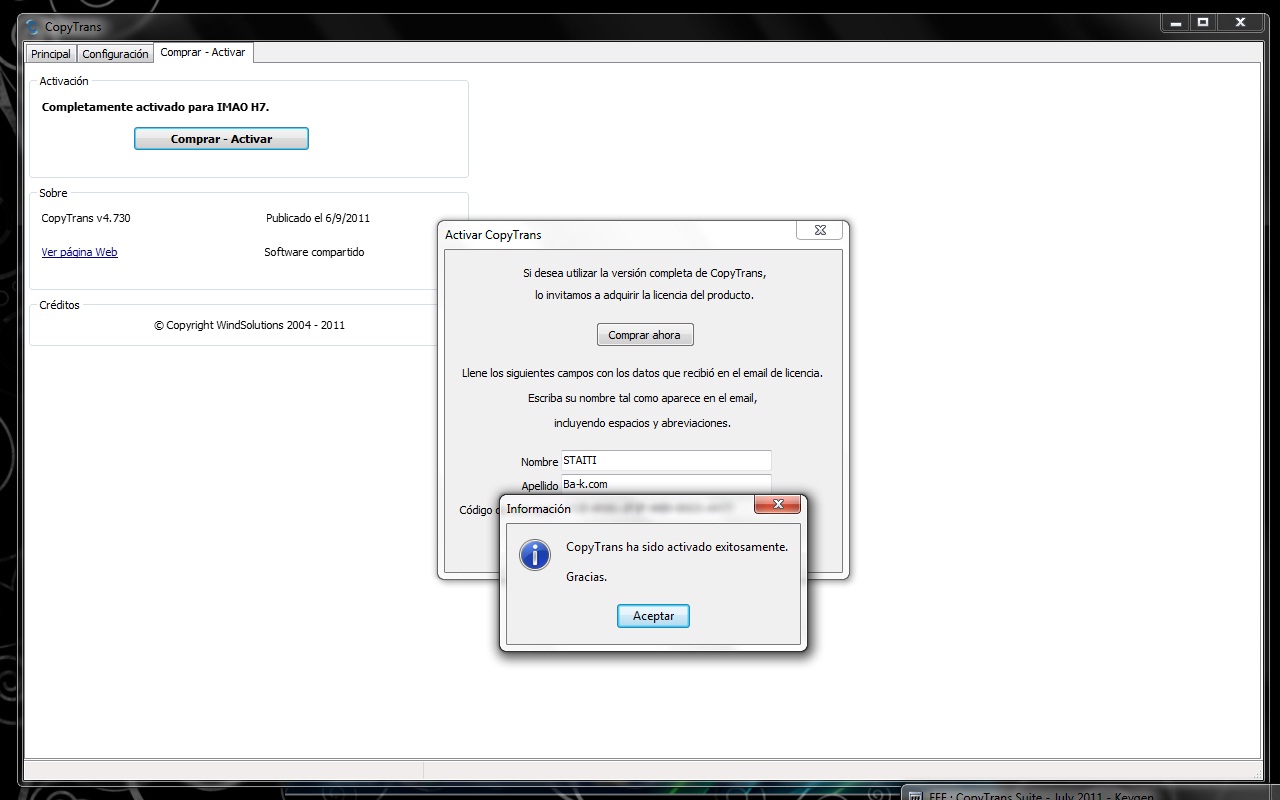Open the Configuración tab
Screen dimensions: 1280x800
(x=115, y=54)
